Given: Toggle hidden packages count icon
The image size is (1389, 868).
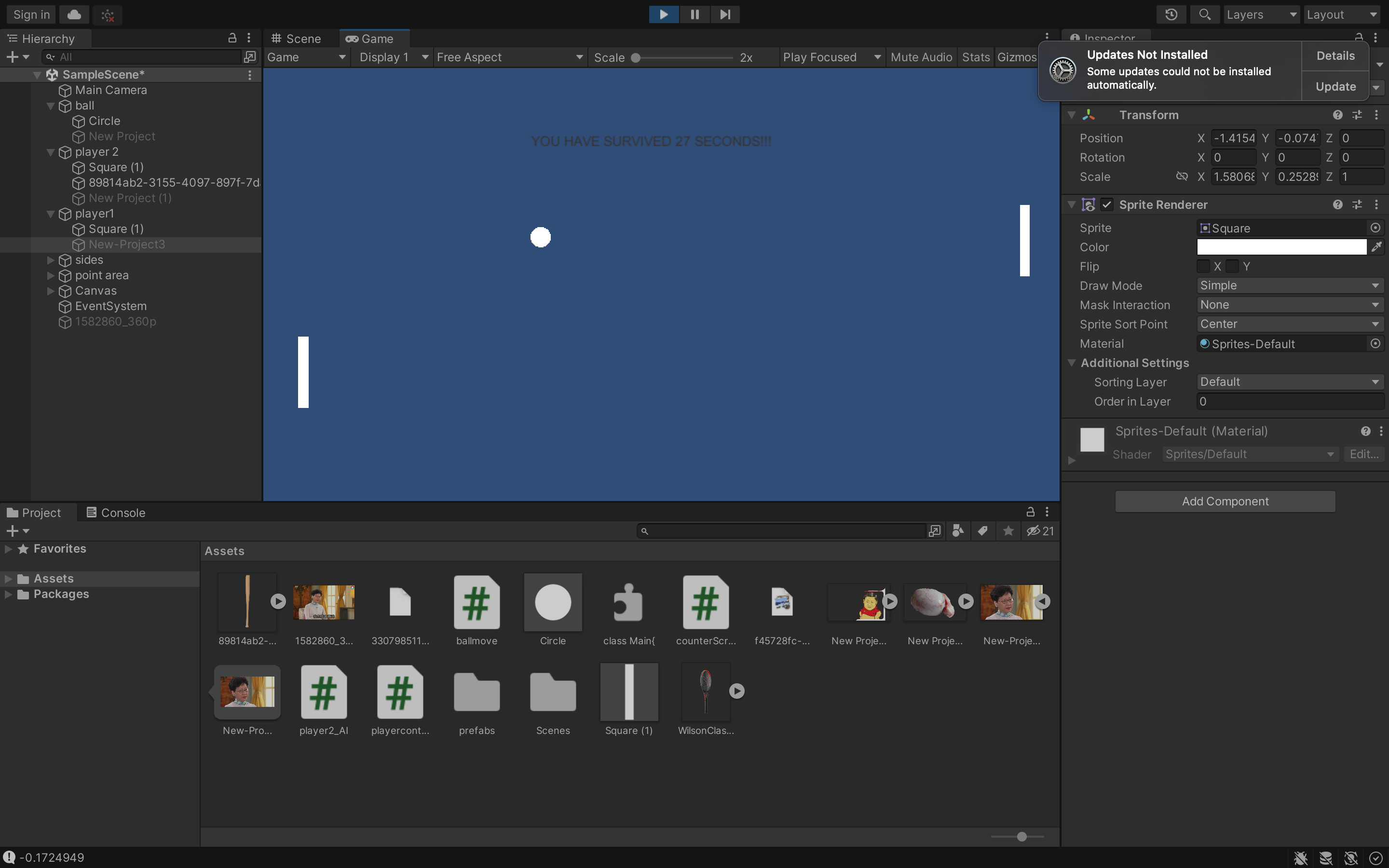Looking at the screenshot, I should click(x=1040, y=531).
